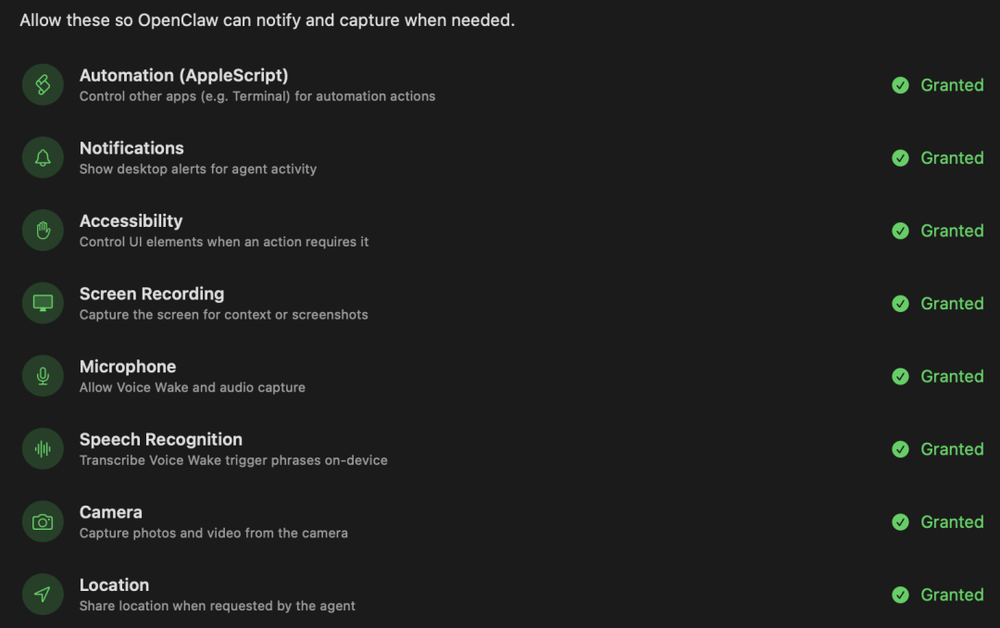
Task: Click Granted status for Speech Recognition
Action: 951,449
